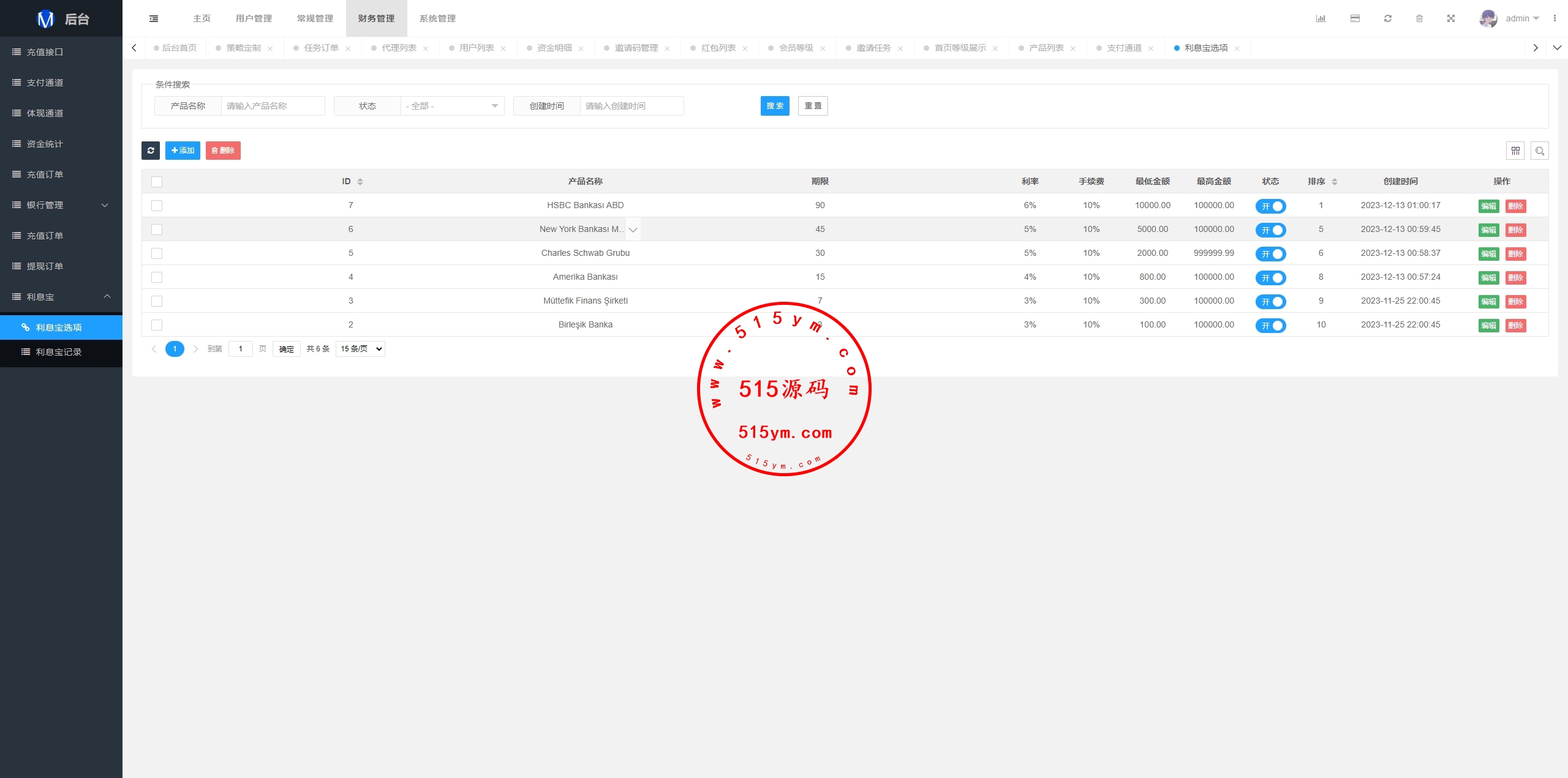Click the sidebar collapse menu icon
The width and height of the screenshot is (1568, 778).
pos(154,18)
